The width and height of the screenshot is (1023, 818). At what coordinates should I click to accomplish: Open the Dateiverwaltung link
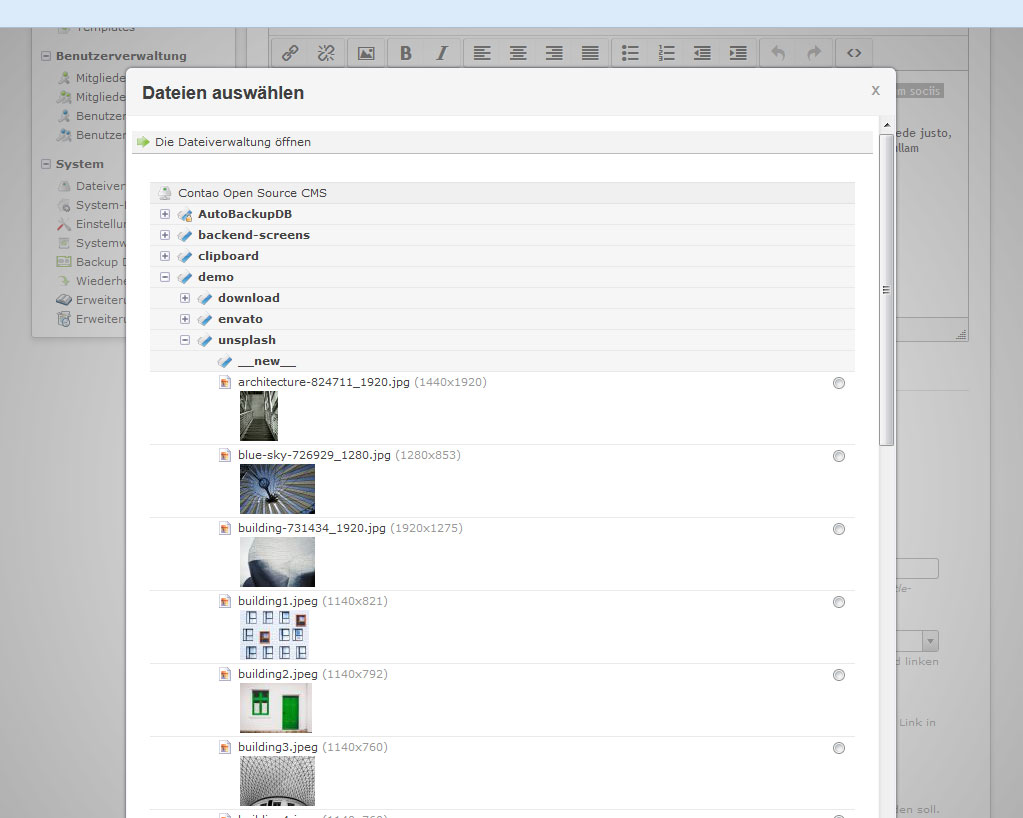click(x=232, y=142)
